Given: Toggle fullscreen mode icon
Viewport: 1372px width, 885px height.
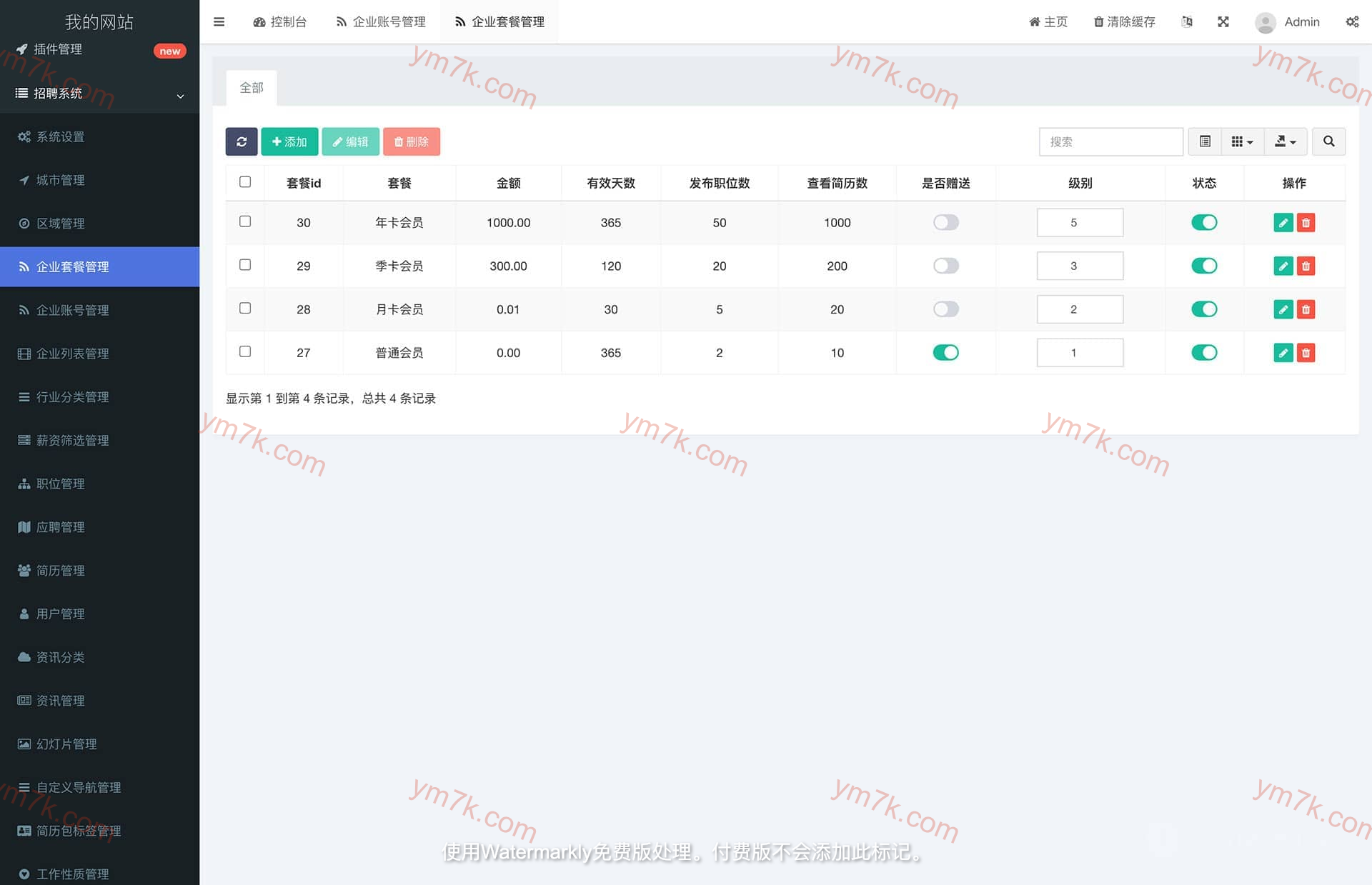Looking at the screenshot, I should click(x=1223, y=21).
